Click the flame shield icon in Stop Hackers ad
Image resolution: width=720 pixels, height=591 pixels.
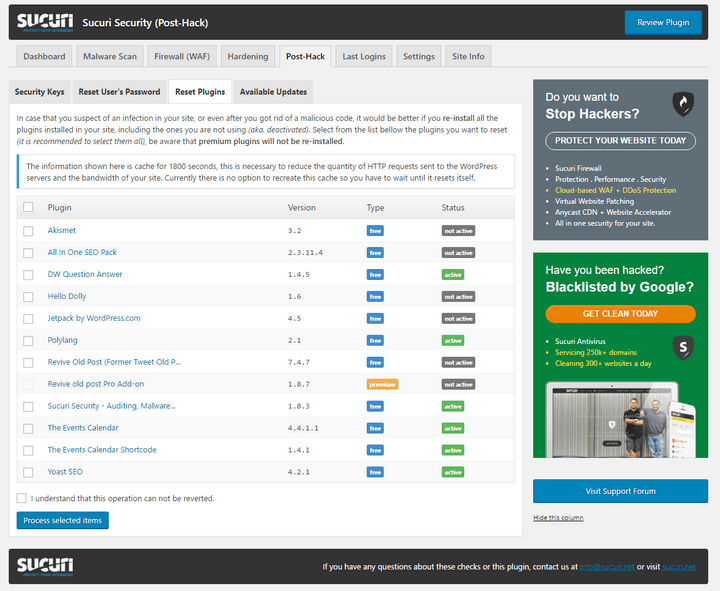(x=683, y=104)
